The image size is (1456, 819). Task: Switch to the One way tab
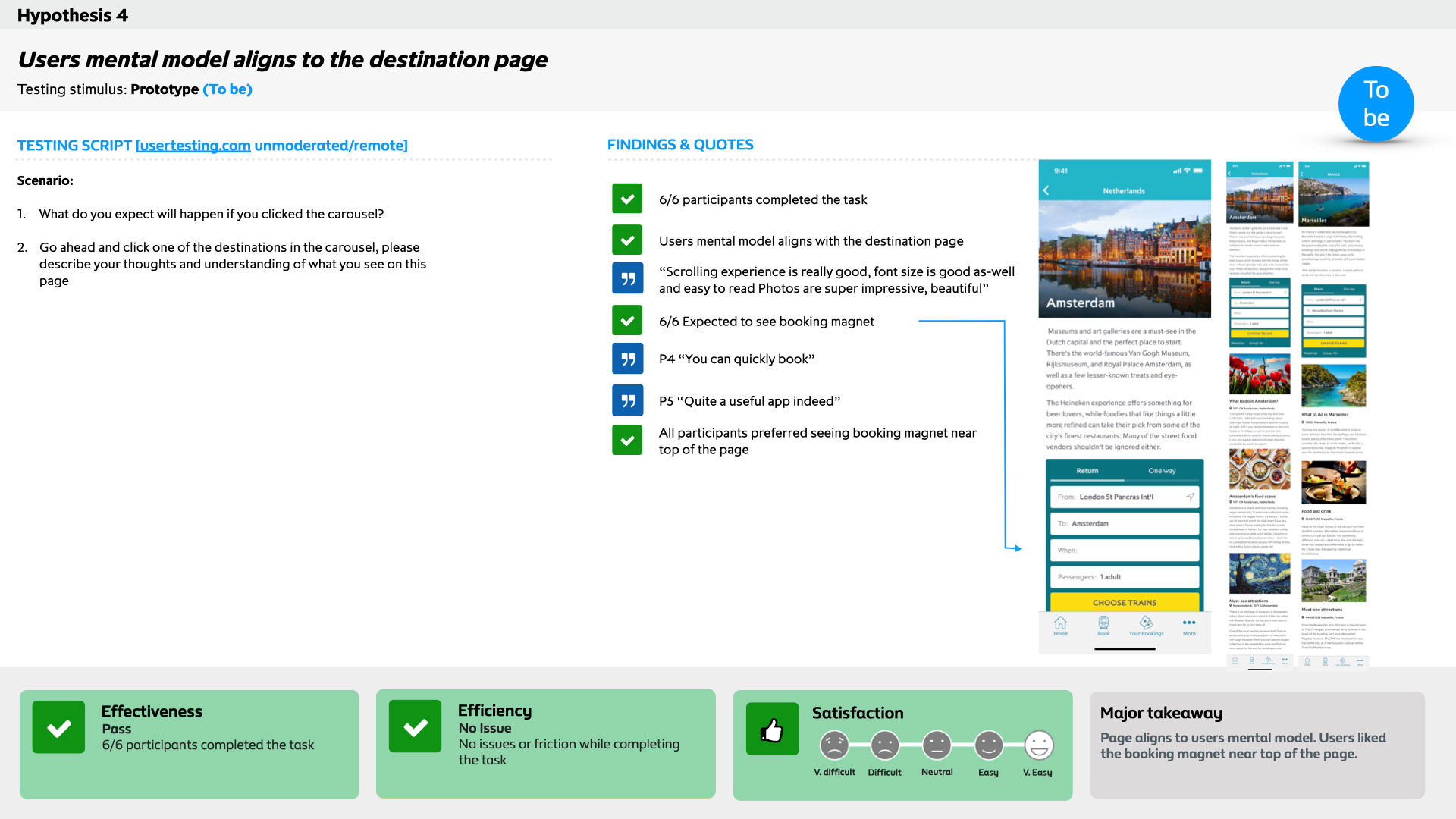tap(1161, 471)
